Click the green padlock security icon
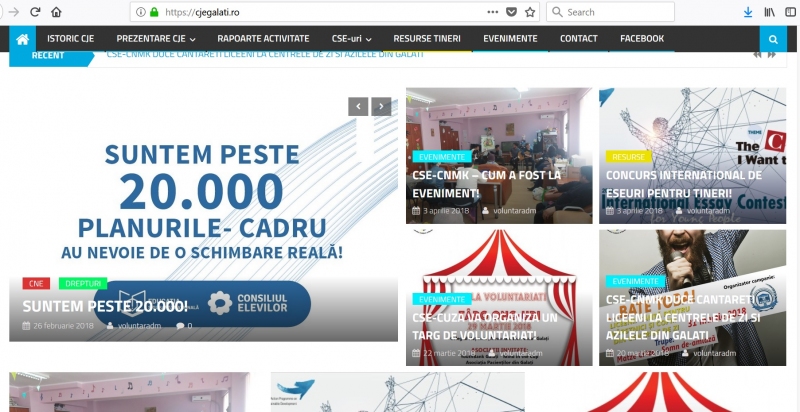Screen dimensions: 800x412 (154, 12)
